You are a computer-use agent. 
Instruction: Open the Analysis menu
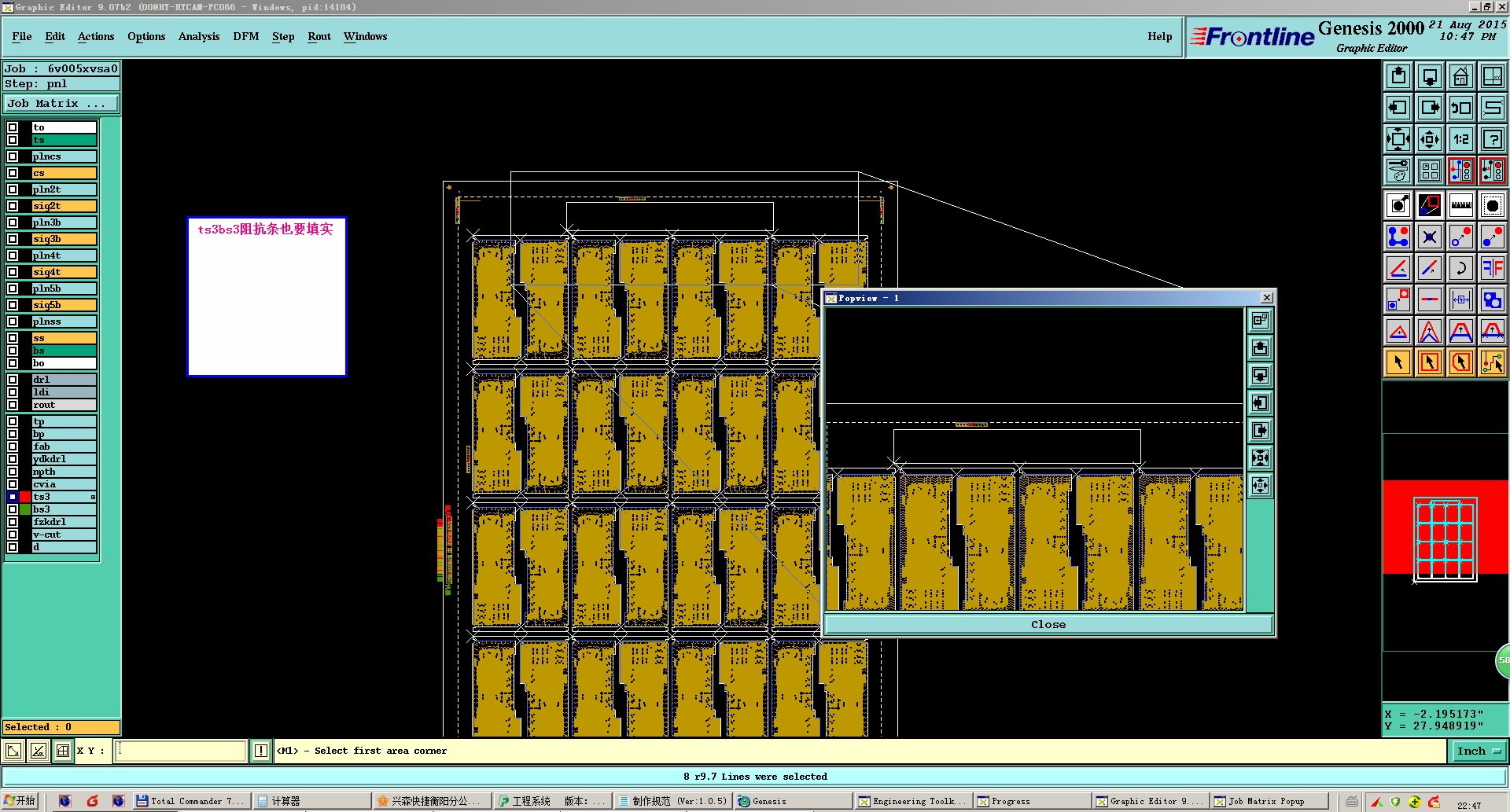tap(199, 36)
